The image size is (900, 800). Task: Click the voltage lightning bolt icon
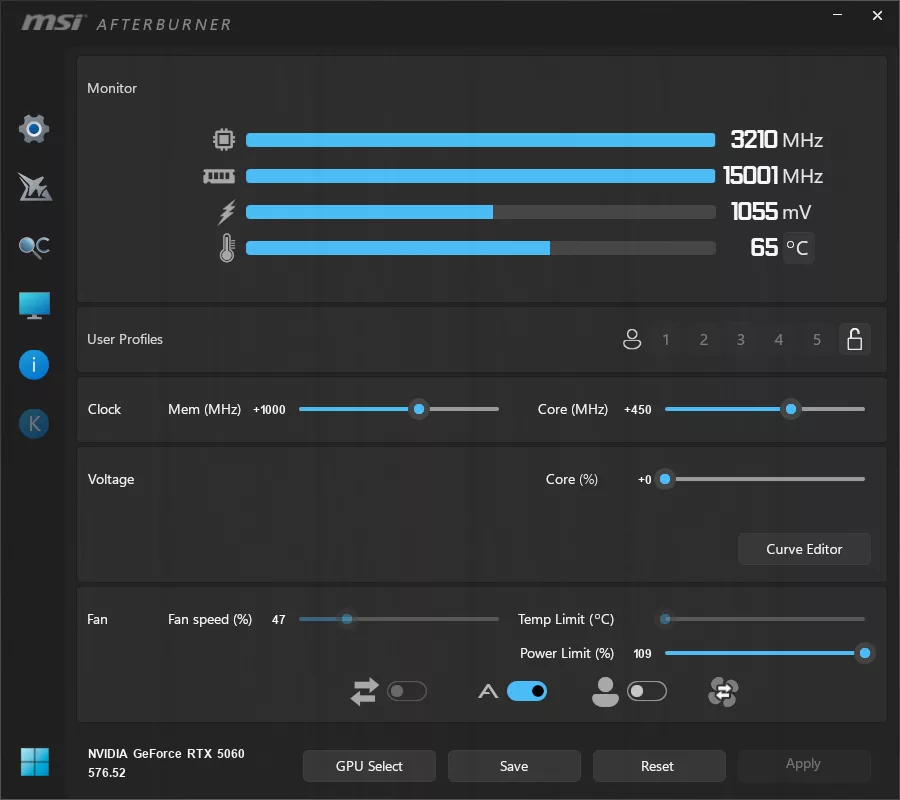click(x=227, y=212)
